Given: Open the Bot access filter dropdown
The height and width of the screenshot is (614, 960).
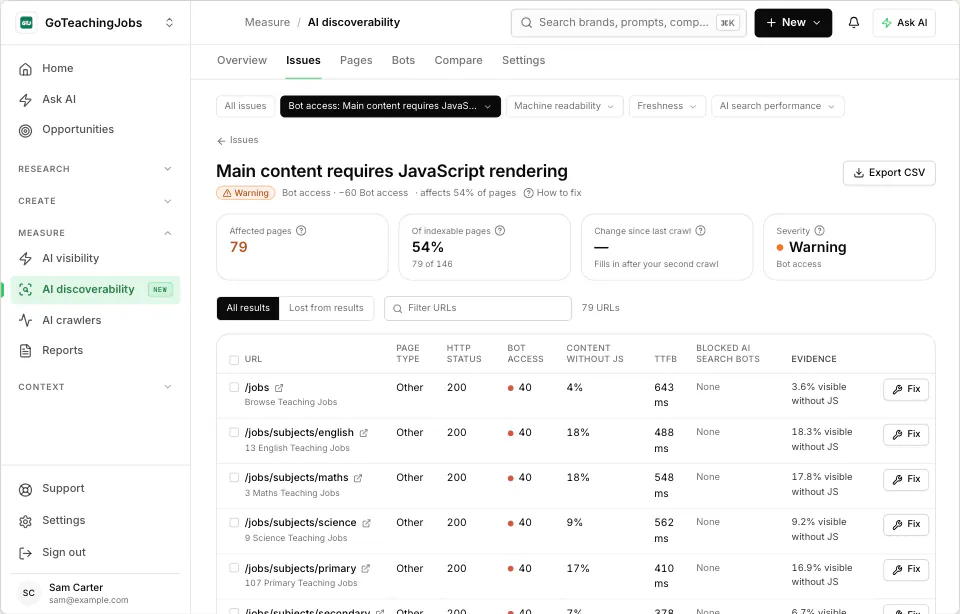Looking at the screenshot, I should (x=390, y=106).
